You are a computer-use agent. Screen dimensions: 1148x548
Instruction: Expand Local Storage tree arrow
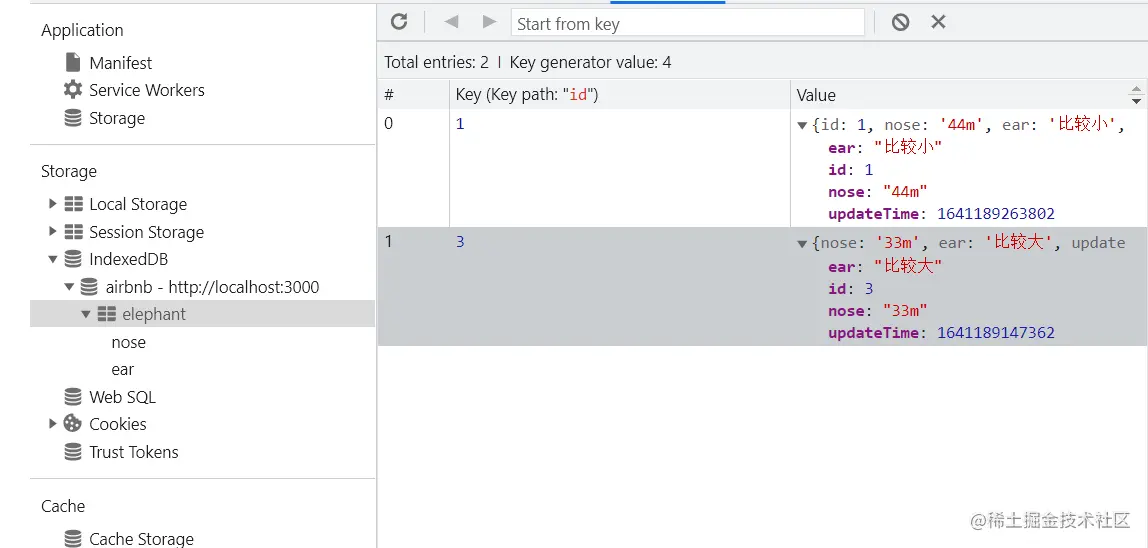click(x=52, y=204)
